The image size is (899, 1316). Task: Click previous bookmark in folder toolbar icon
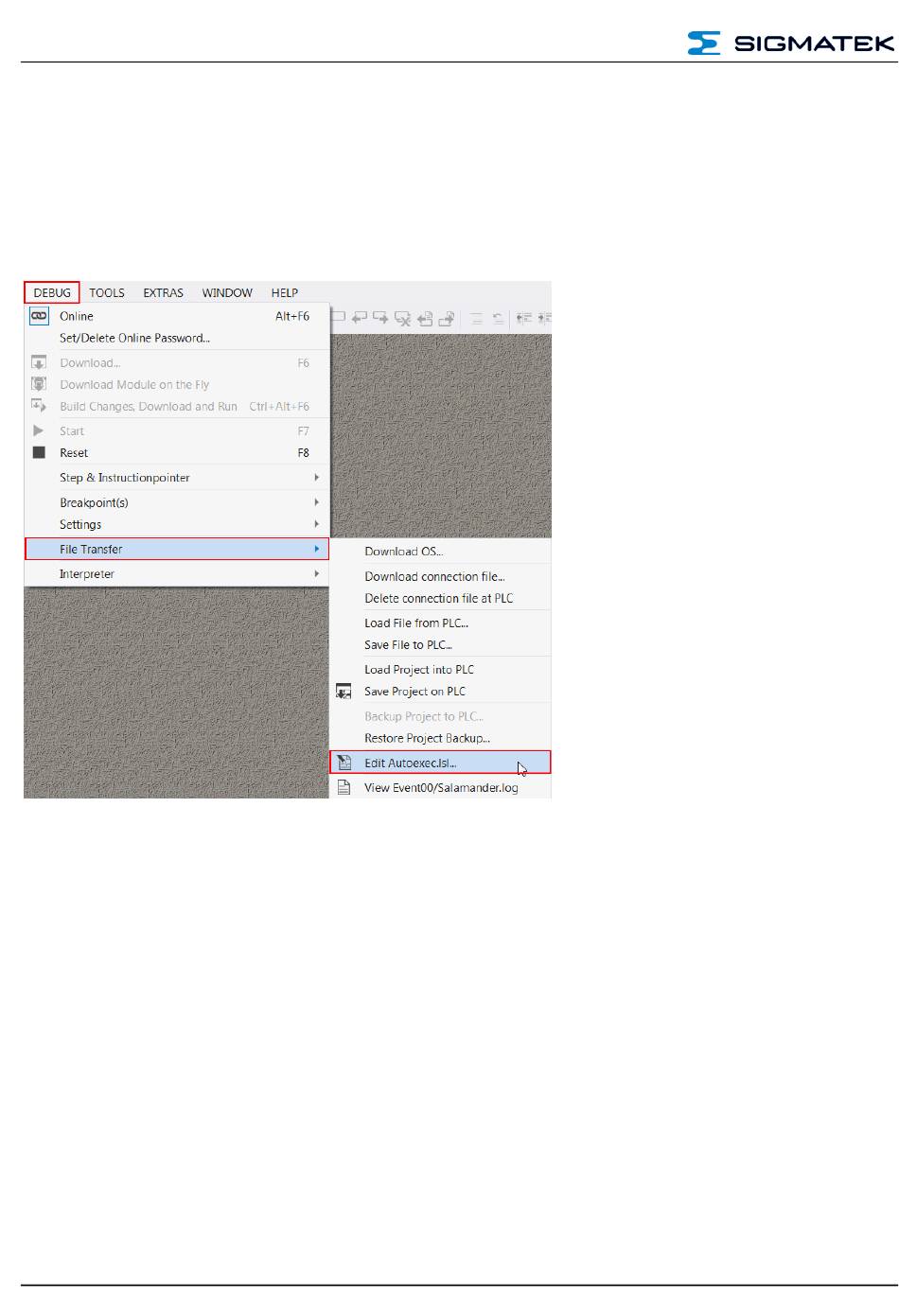pyautogui.click(x=425, y=319)
